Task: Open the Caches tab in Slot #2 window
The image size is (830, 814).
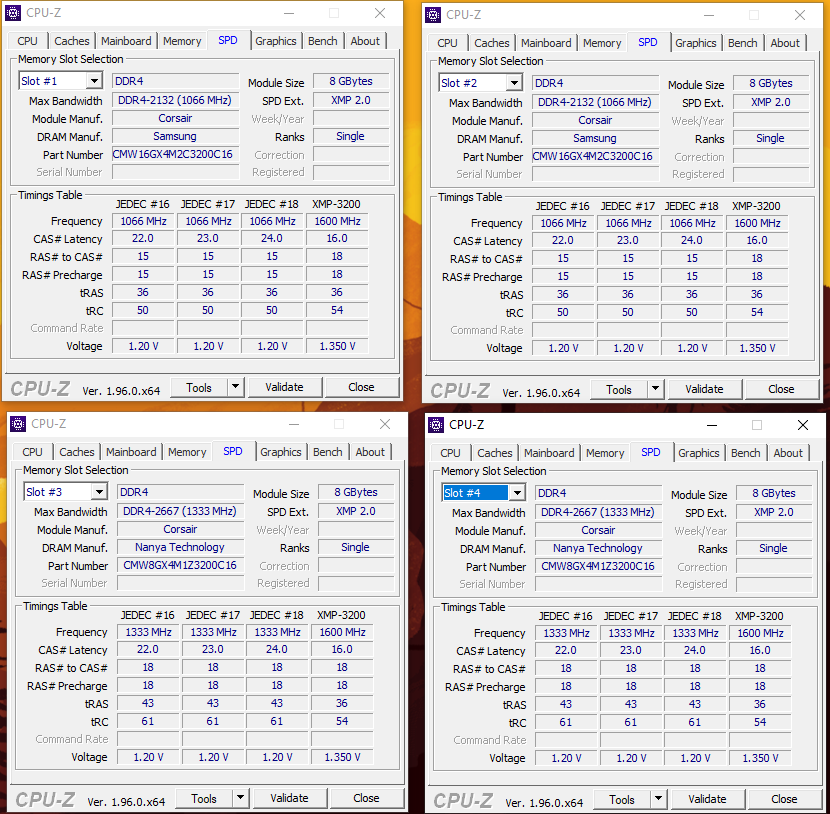Action: click(492, 43)
